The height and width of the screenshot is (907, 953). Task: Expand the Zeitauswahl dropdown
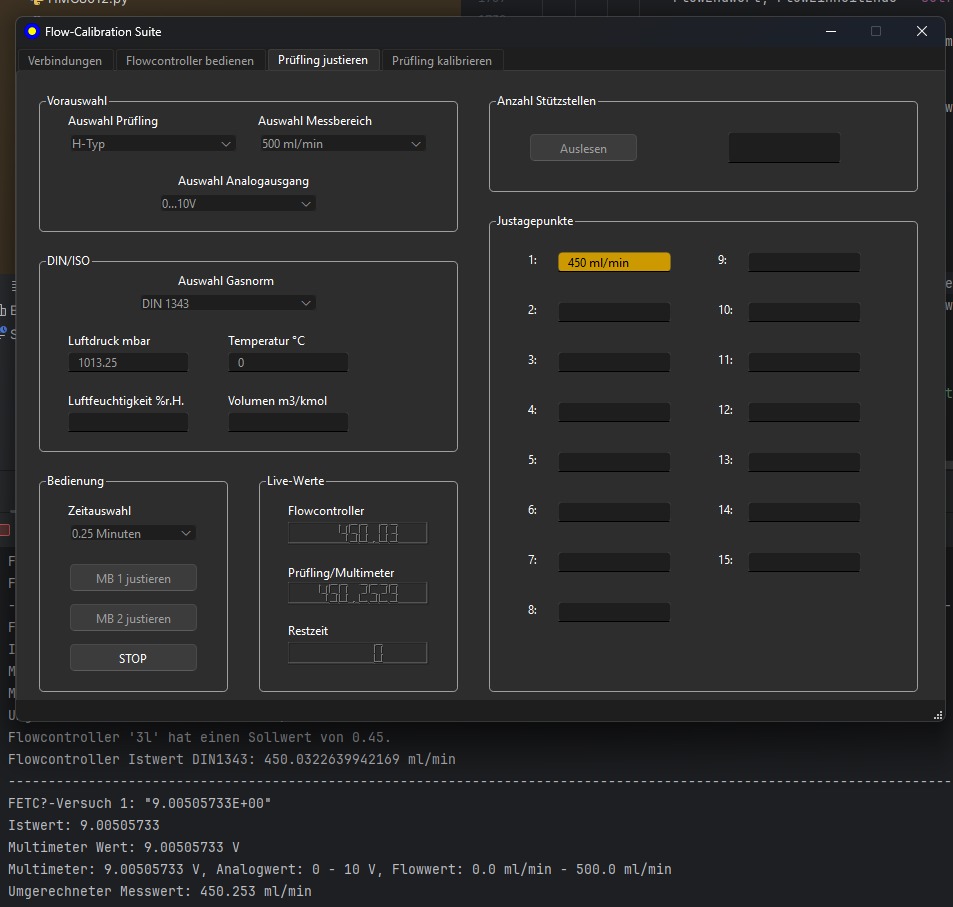[x=132, y=534]
